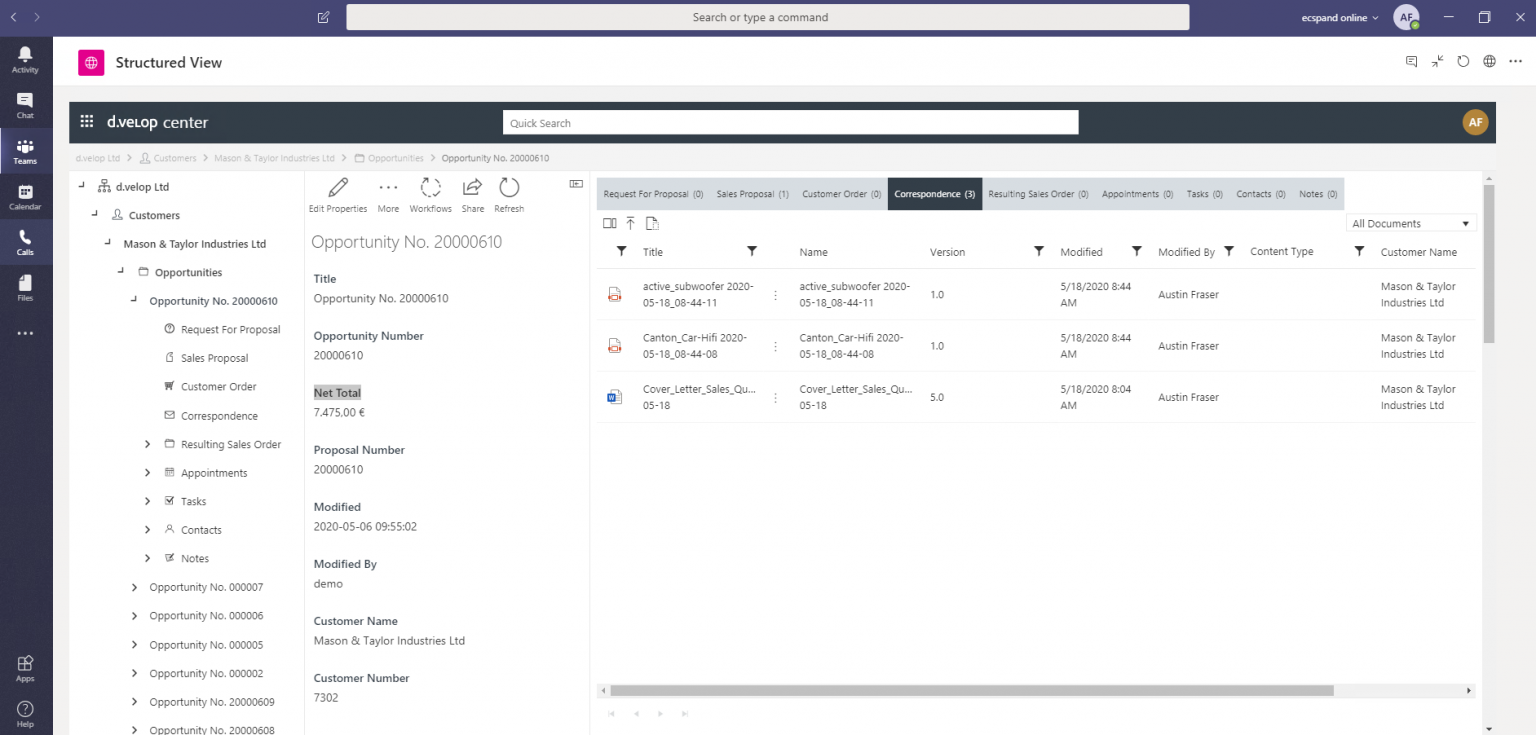Open row menu for Canton_Car-Hifi document

click(775, 346)
